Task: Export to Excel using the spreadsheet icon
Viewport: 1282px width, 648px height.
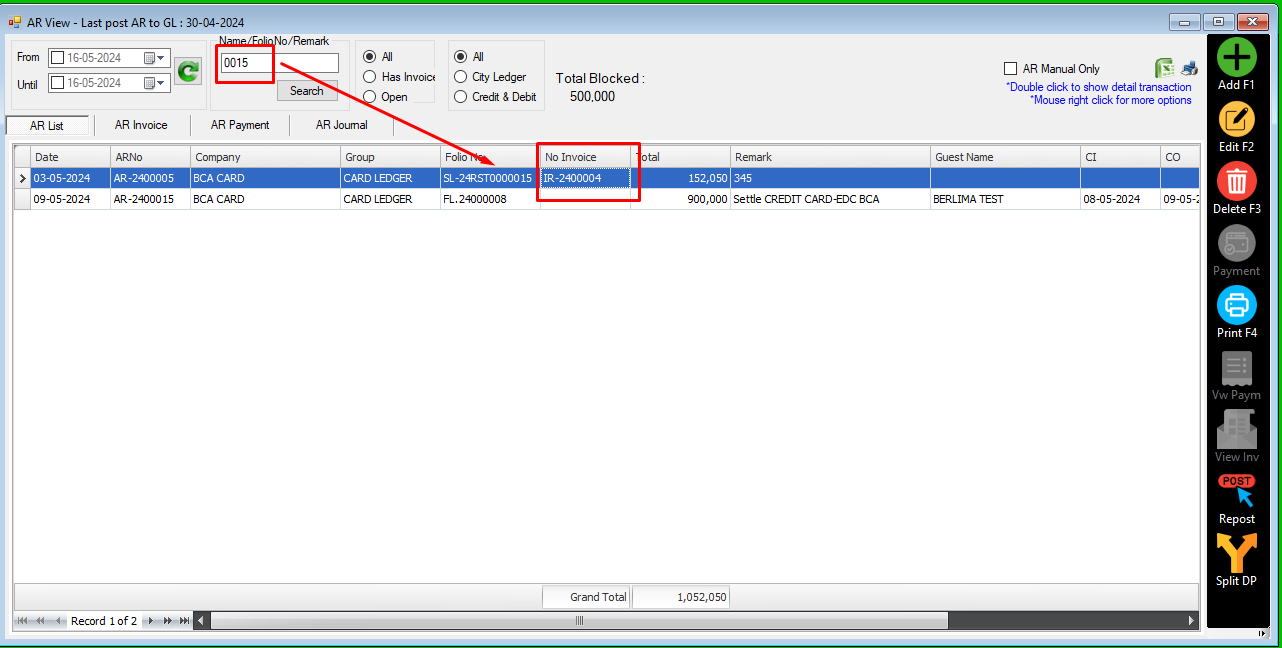Action: (x=1164, y=68)
